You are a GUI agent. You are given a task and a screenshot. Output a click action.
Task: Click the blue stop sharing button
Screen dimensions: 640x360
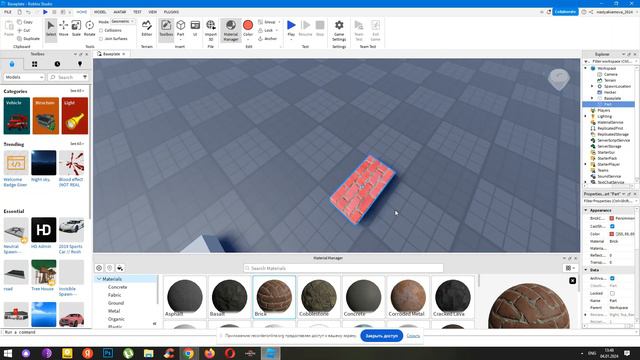pyautogui.click(x=382, y=336)
